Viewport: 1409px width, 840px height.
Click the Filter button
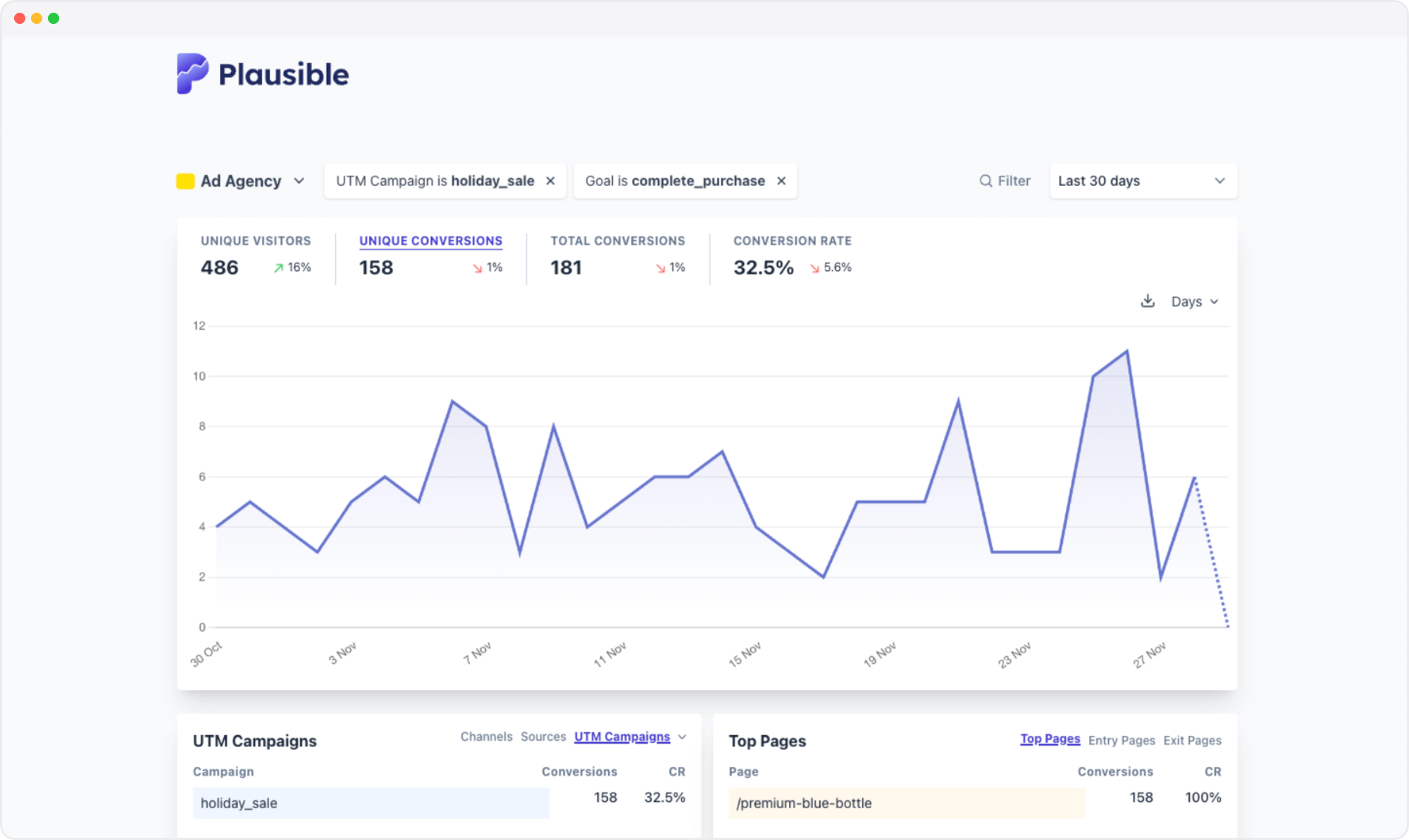click(x=1005, y=181)
